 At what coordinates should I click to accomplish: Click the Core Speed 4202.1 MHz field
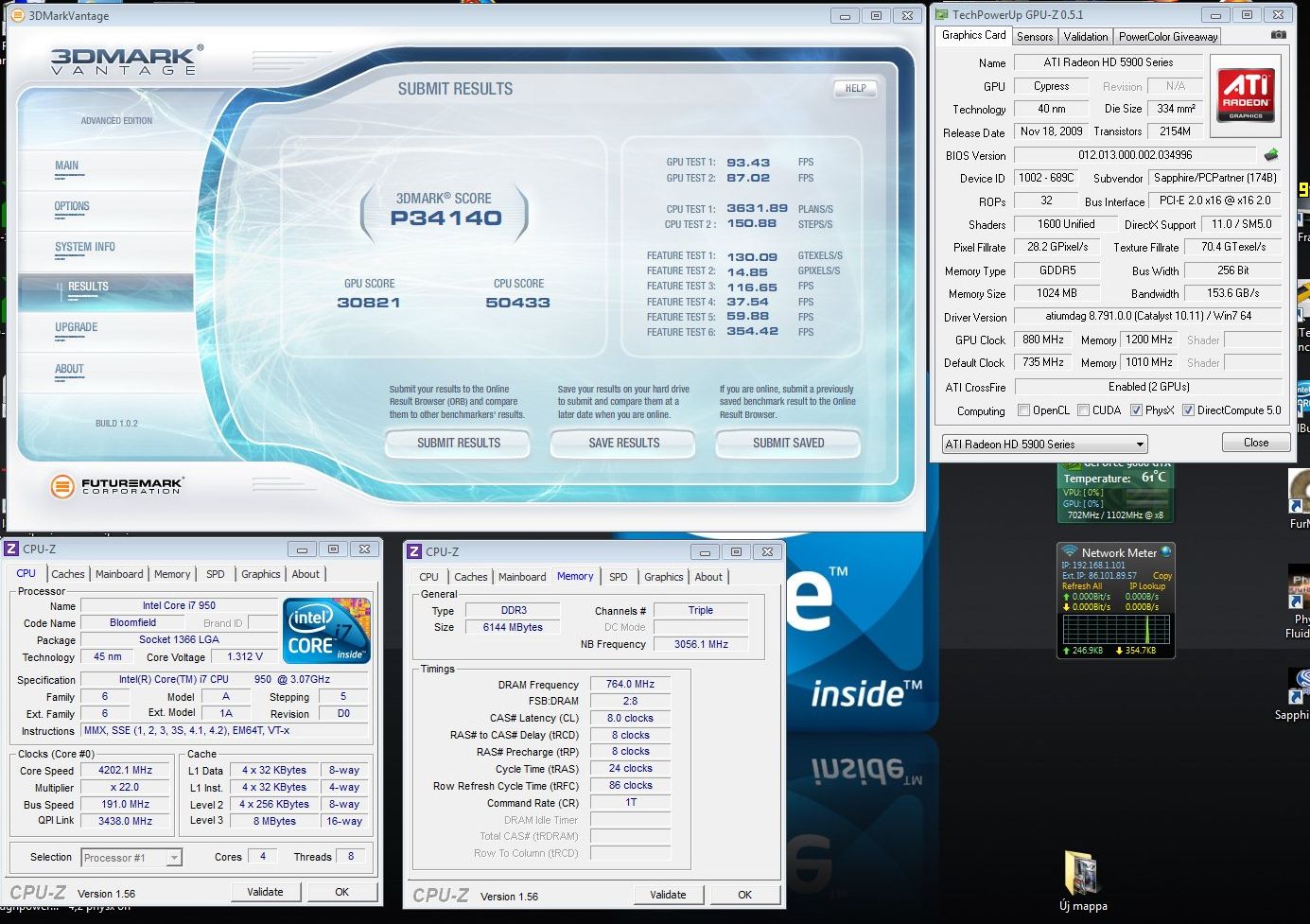(125, 771)
